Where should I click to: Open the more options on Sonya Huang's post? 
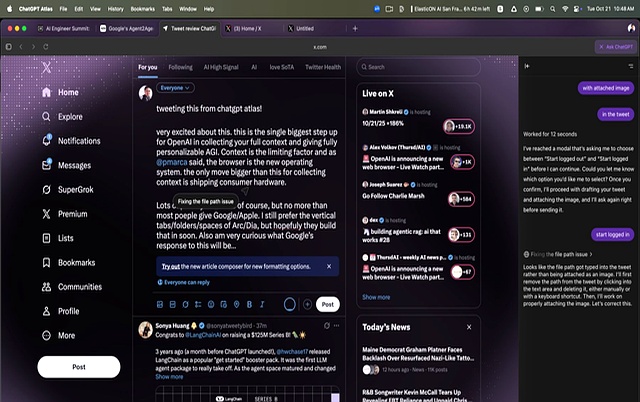click(x=336, y=326)
